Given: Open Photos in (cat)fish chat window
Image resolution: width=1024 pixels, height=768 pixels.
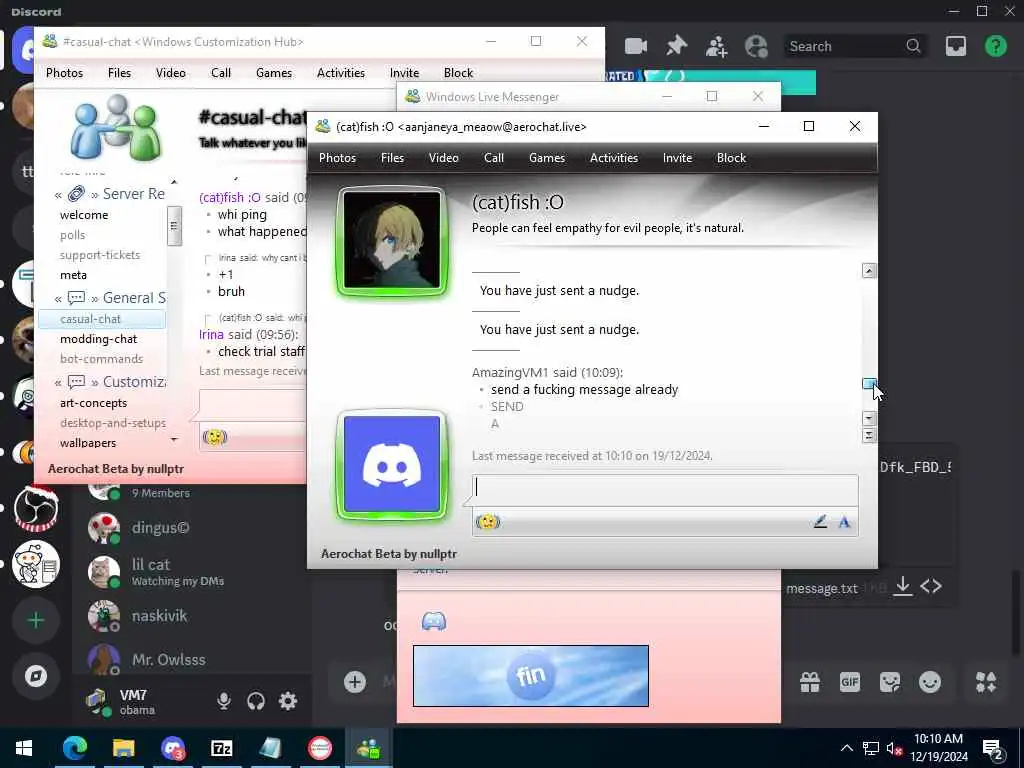Looking at the screenshot, I should point(337,158).
